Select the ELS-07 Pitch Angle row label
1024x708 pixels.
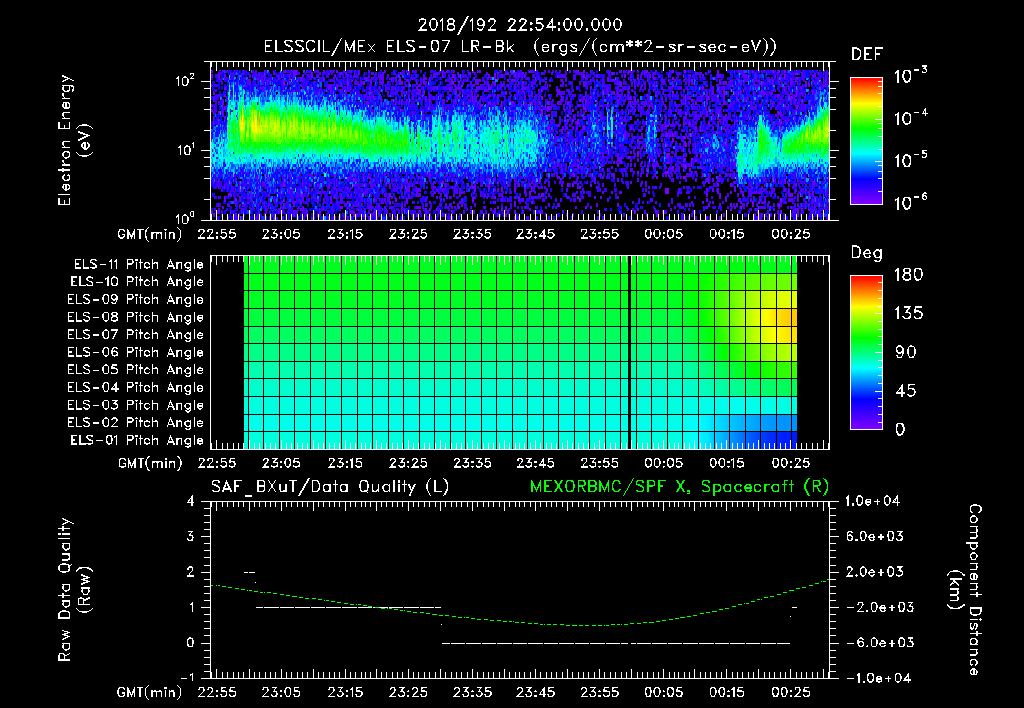coord(136,334)
